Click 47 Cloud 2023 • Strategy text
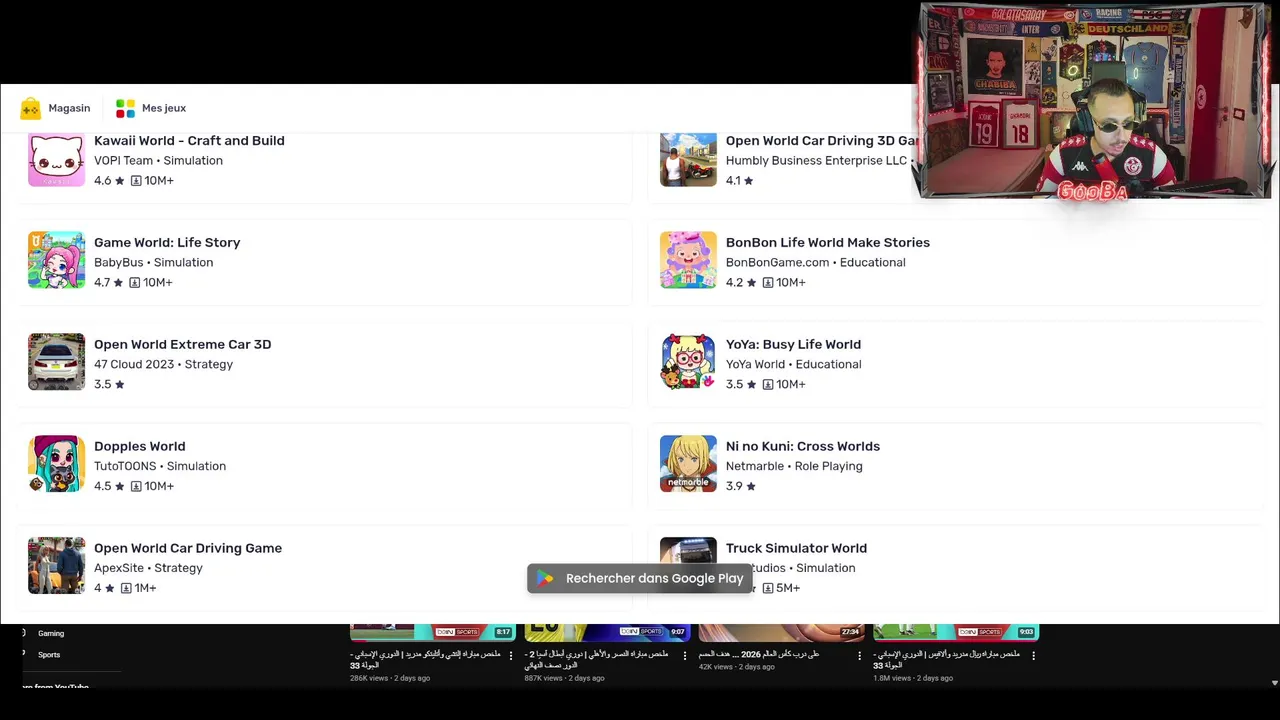Viewport: 1280px width, 720px height. (x=163, y=365)
